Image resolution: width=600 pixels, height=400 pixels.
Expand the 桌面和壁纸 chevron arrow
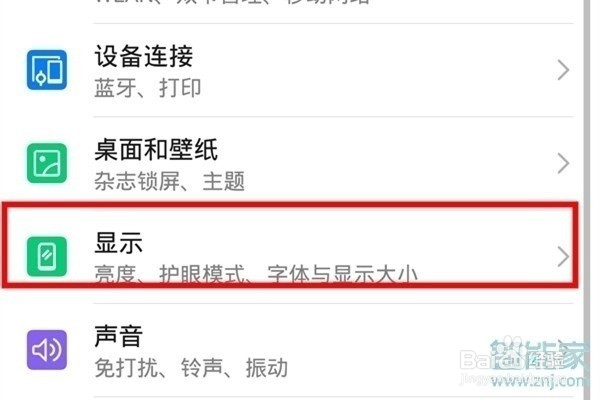pyautogui.click(x=563, y=163)
